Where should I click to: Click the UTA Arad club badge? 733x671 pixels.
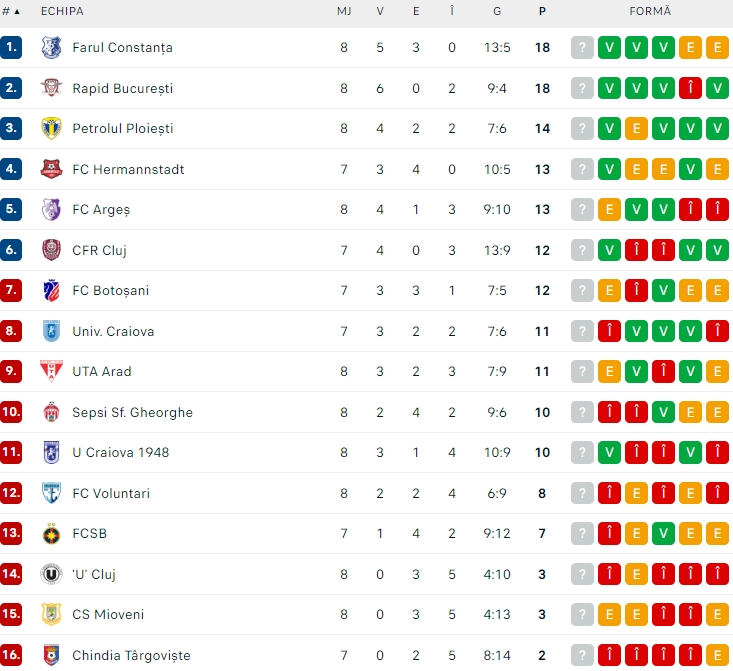pyautogui.click(x=51, y=371)
